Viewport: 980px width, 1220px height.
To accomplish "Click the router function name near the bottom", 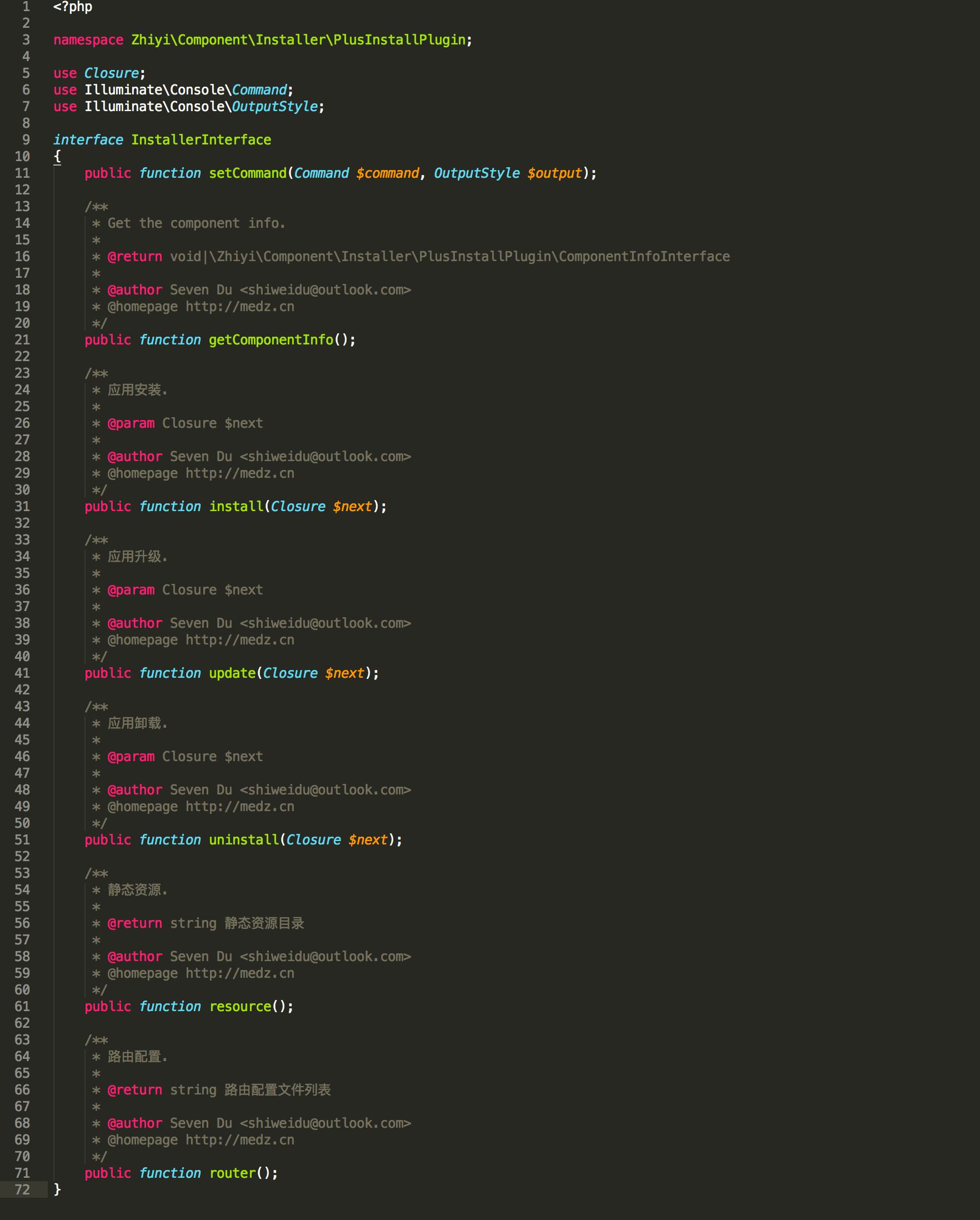I will coord(232,1173).
